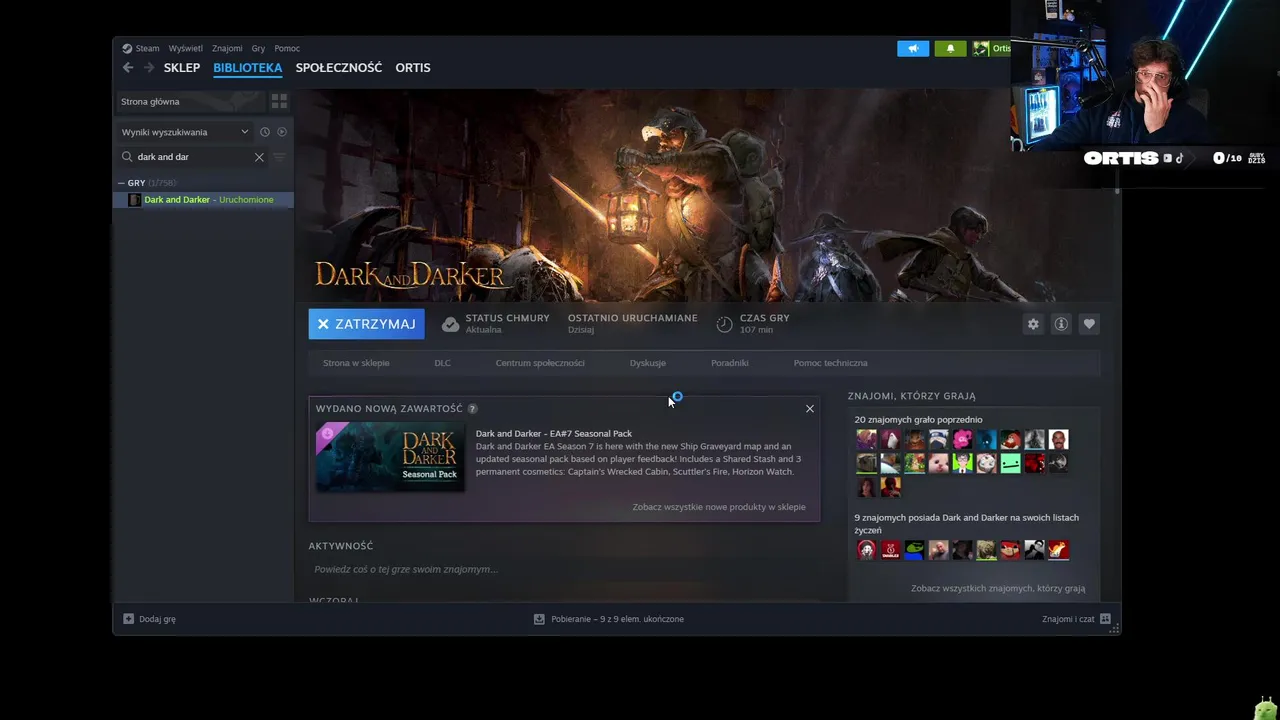Screen dimensions: 1280x720
Task: Open the ORTIS profile tab
Action: tap(413, 68)
